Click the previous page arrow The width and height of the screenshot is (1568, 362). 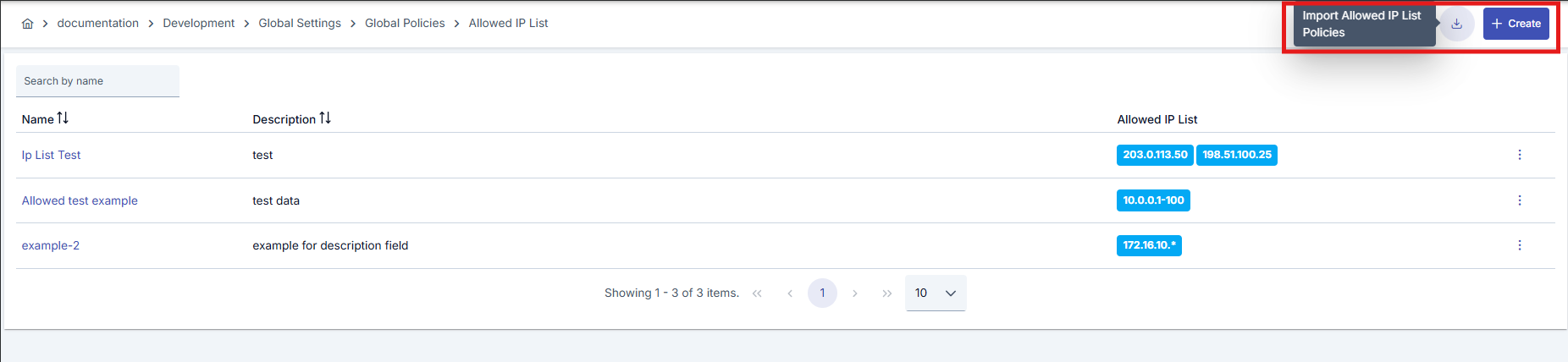789,293
